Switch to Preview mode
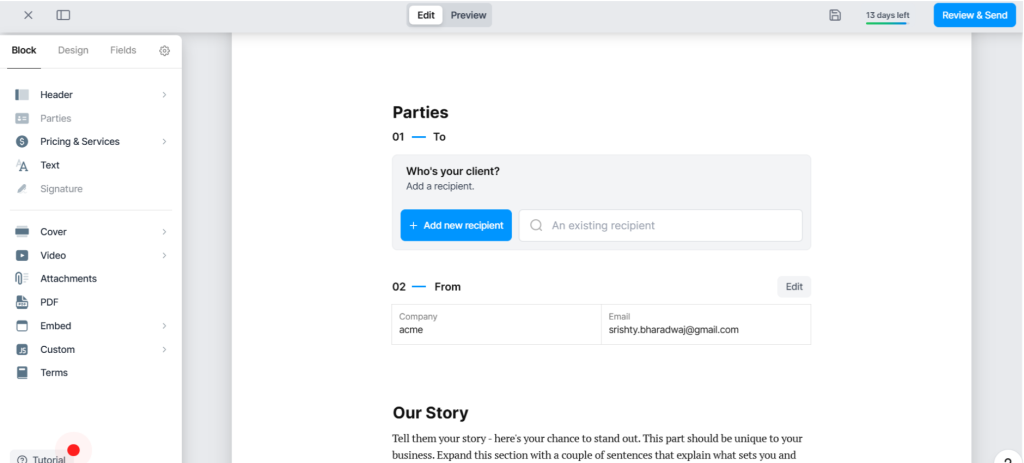Screen dimensions: 1024x463 [468, 15]
